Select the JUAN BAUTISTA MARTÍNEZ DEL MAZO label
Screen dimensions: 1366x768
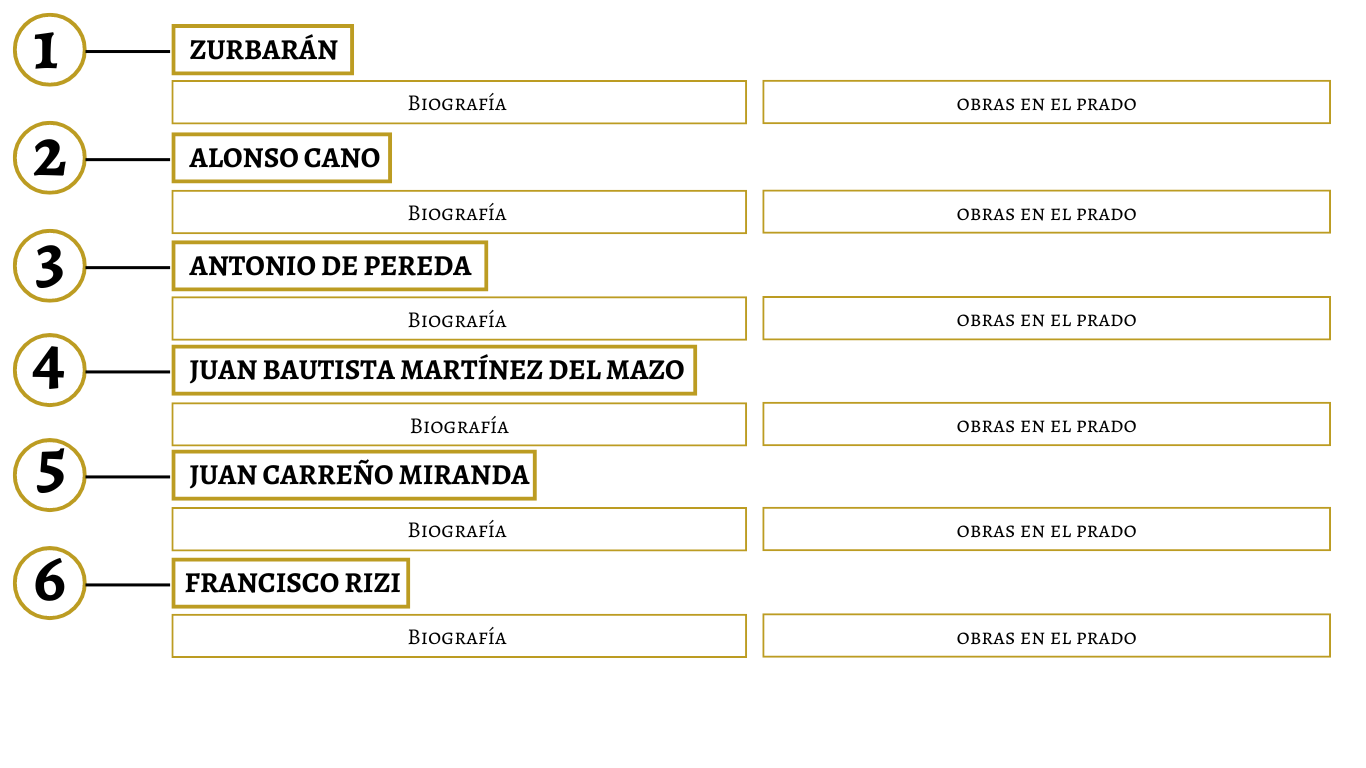tap(434, 370)
